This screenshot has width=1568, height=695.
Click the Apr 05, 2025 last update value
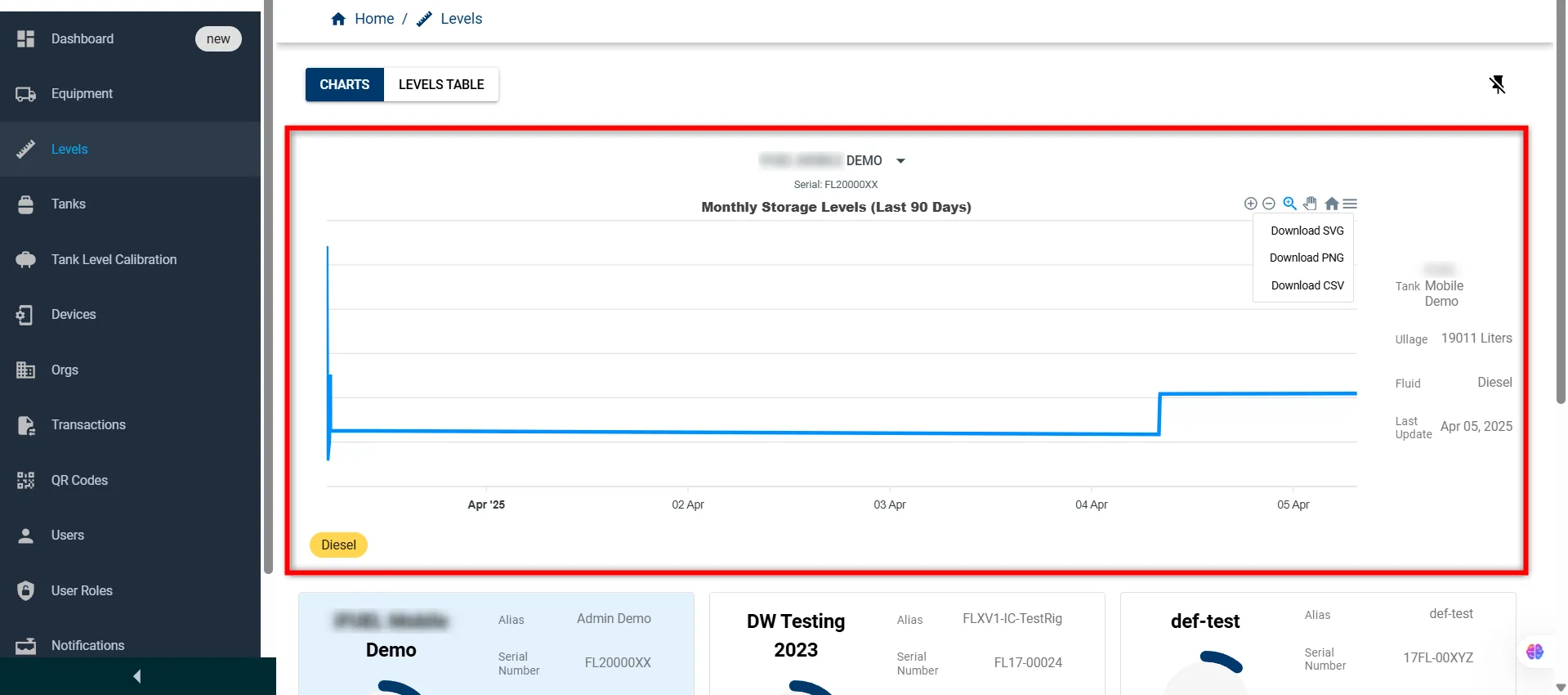pyautogui.click(x=1476, y=427)
